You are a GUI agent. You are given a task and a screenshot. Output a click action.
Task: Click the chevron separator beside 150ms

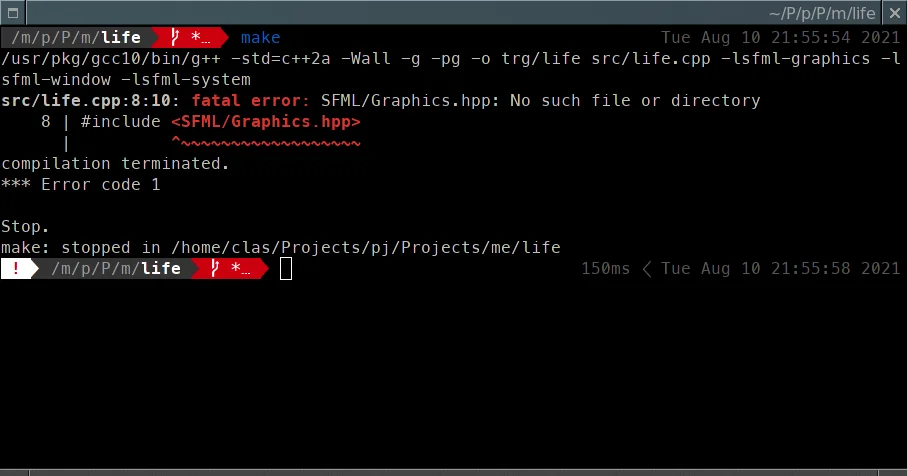[645, 268]
